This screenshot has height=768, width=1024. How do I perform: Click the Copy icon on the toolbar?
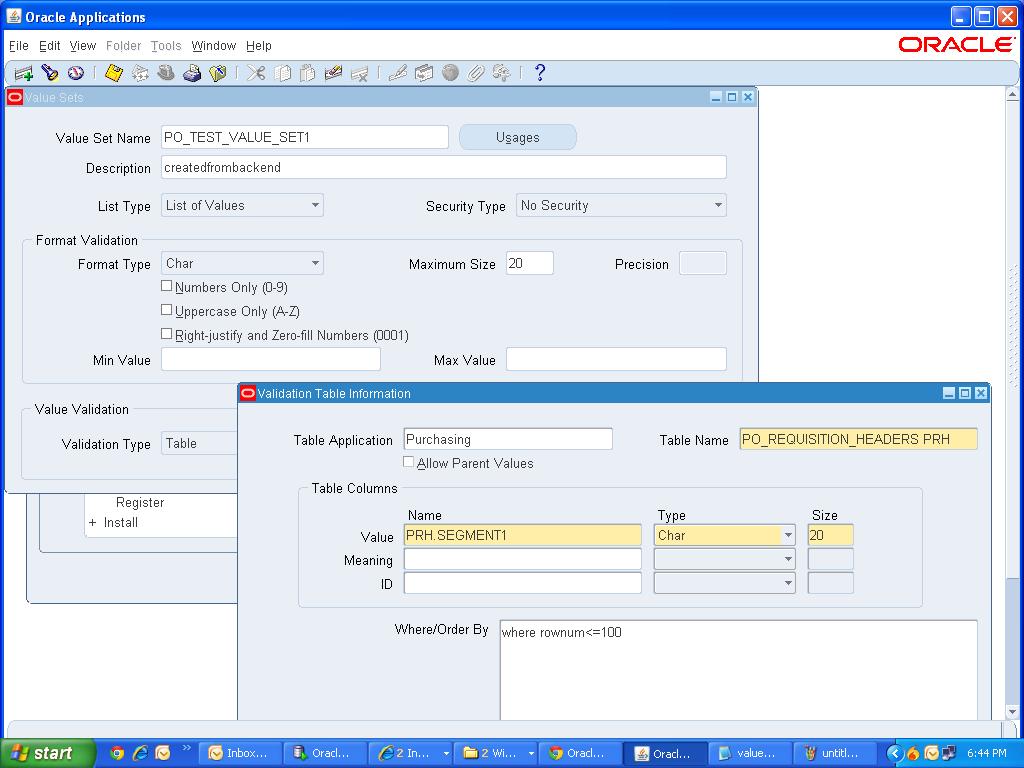(x=282, y=72)
